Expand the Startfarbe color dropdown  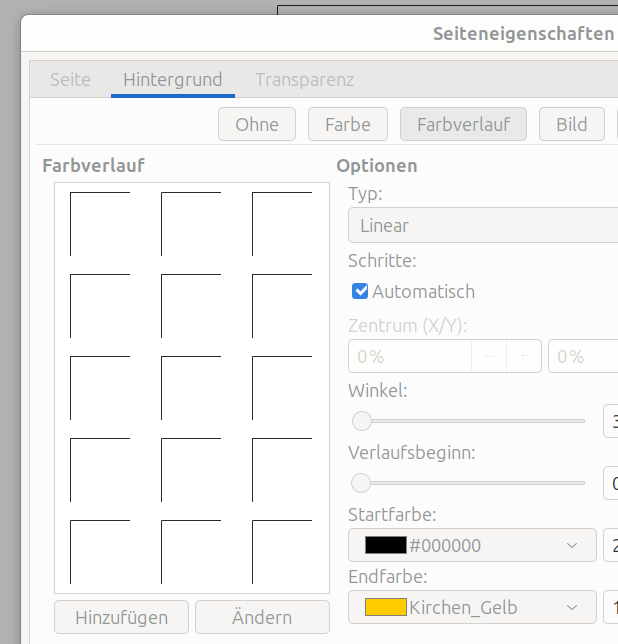[x=572, y=546]
